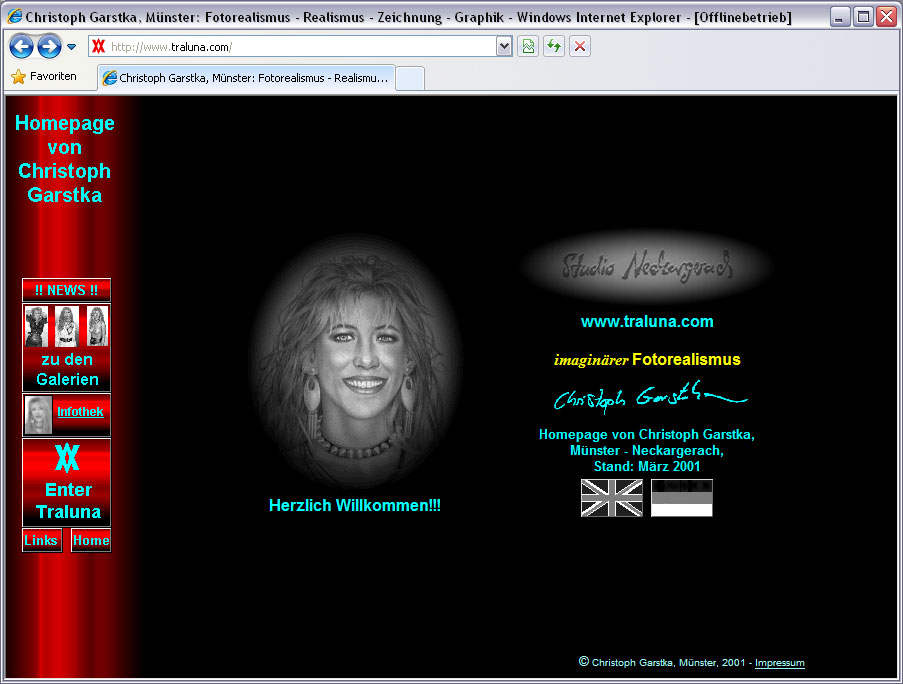Open the third gallery thumbnail figure
The height and width of the screenshot is (684, 903).
click(97, 326)
